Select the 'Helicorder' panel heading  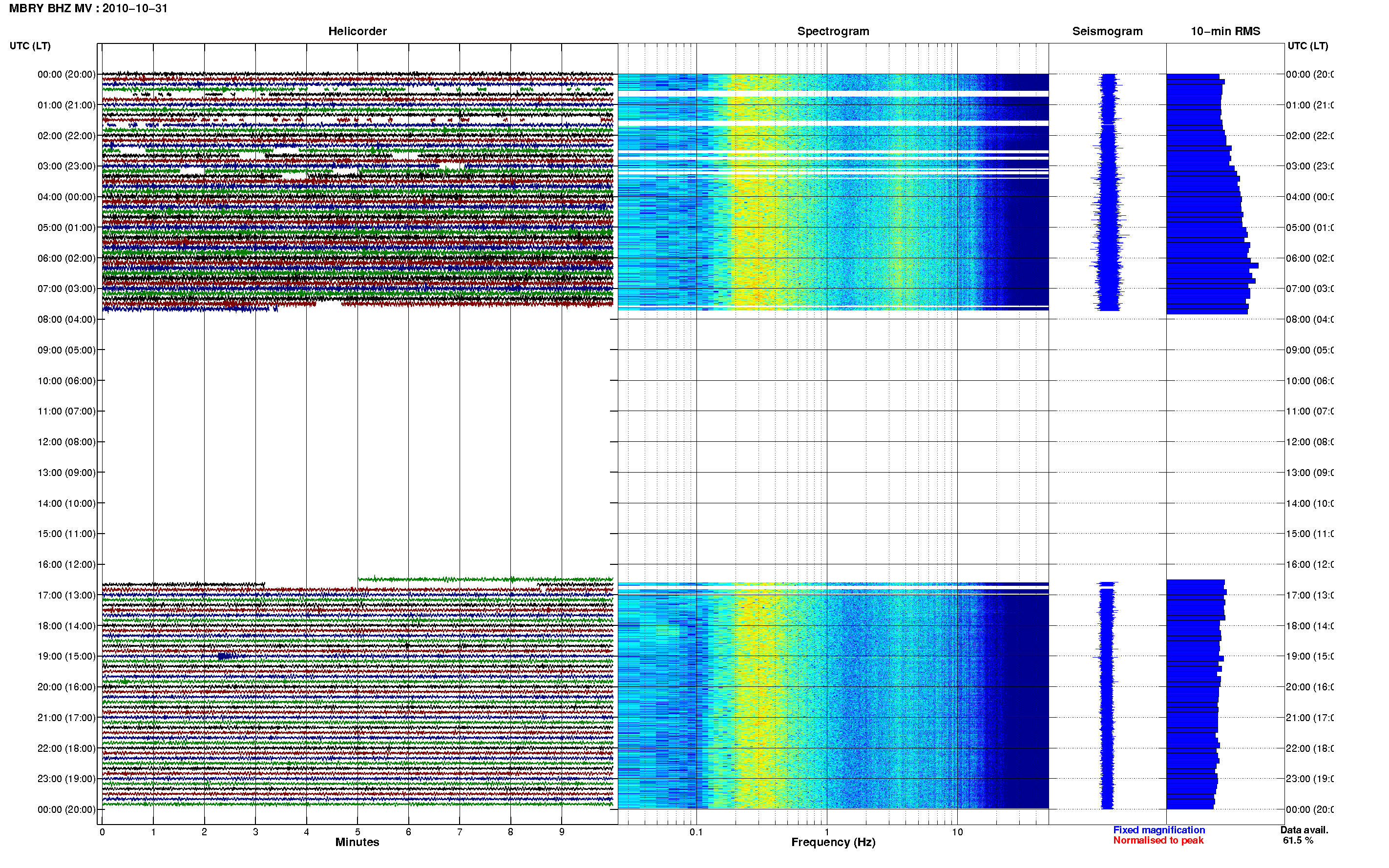(x=357, y=31)
